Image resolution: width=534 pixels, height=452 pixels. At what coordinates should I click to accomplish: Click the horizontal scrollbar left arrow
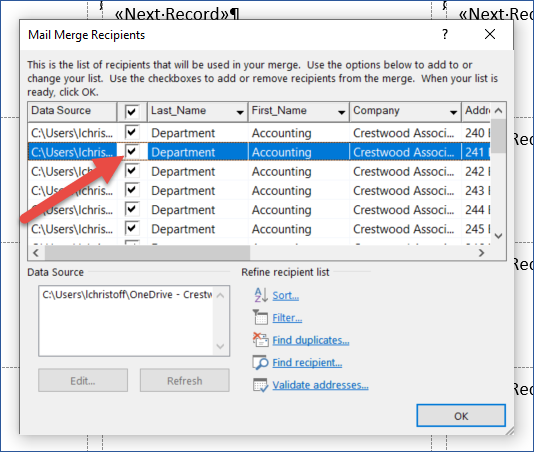(x=36, y=253)
